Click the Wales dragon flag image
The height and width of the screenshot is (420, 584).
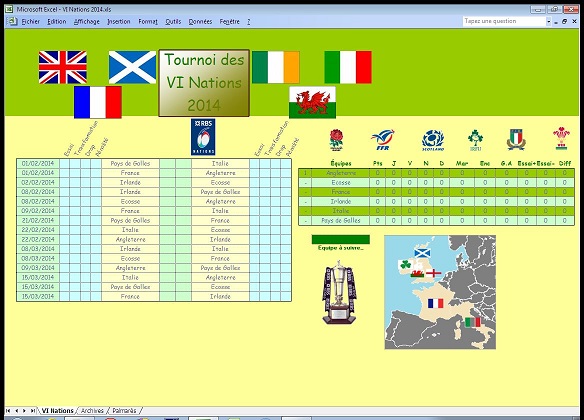[x=312, y=102]
